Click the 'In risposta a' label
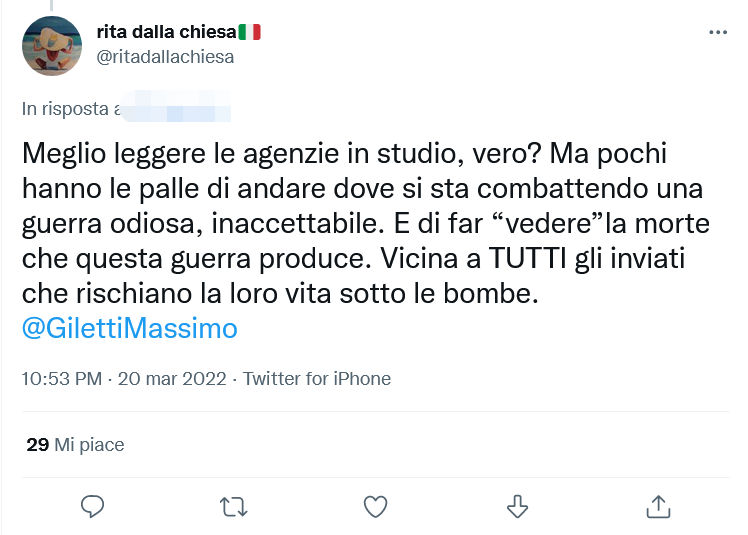Image resolution: width=748 pixels, height=535 pixels. 71,108
